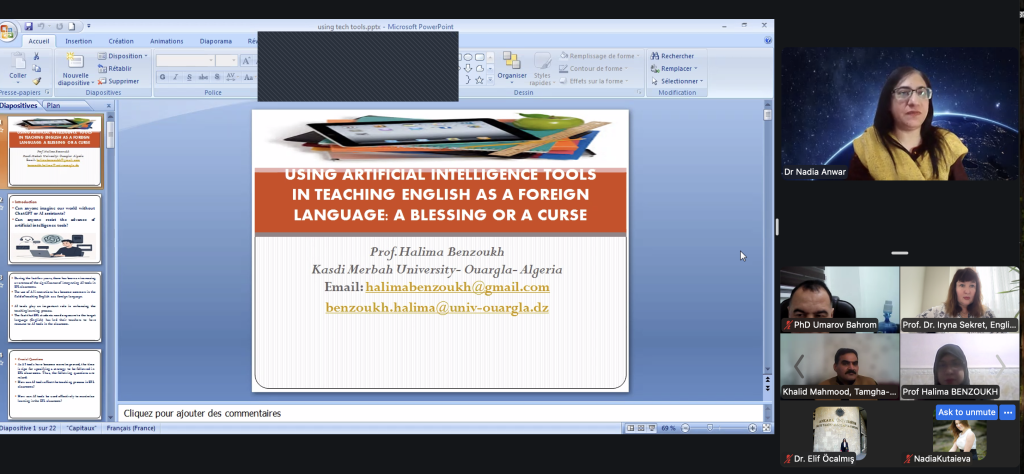The width and height of the screenshot is (1024, 474).
Task: Toggle text shadow (S) formatting
Action: coord(216,77)
